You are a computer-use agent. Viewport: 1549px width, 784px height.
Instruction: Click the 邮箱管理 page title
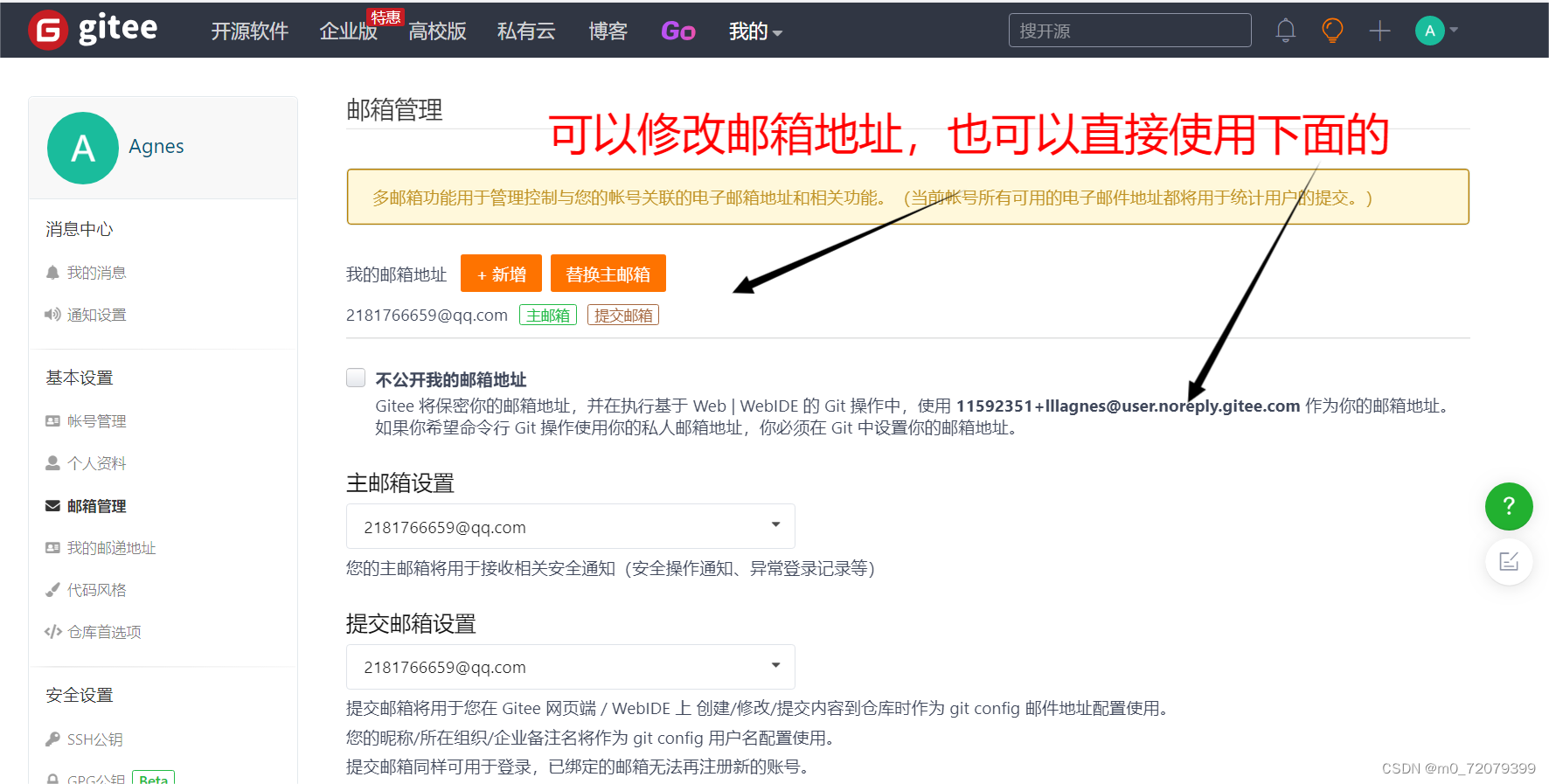394,110
